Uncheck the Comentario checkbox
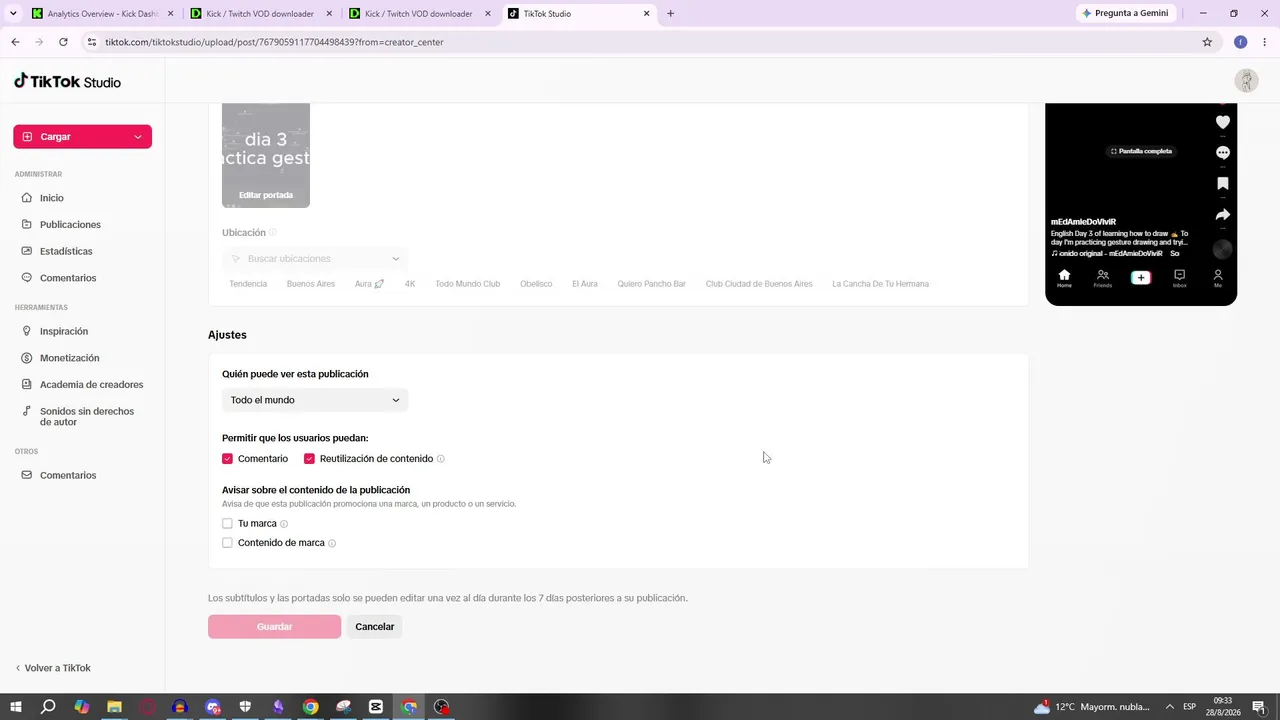Viewport: 1280px width, 720px height. pos(228,459)
